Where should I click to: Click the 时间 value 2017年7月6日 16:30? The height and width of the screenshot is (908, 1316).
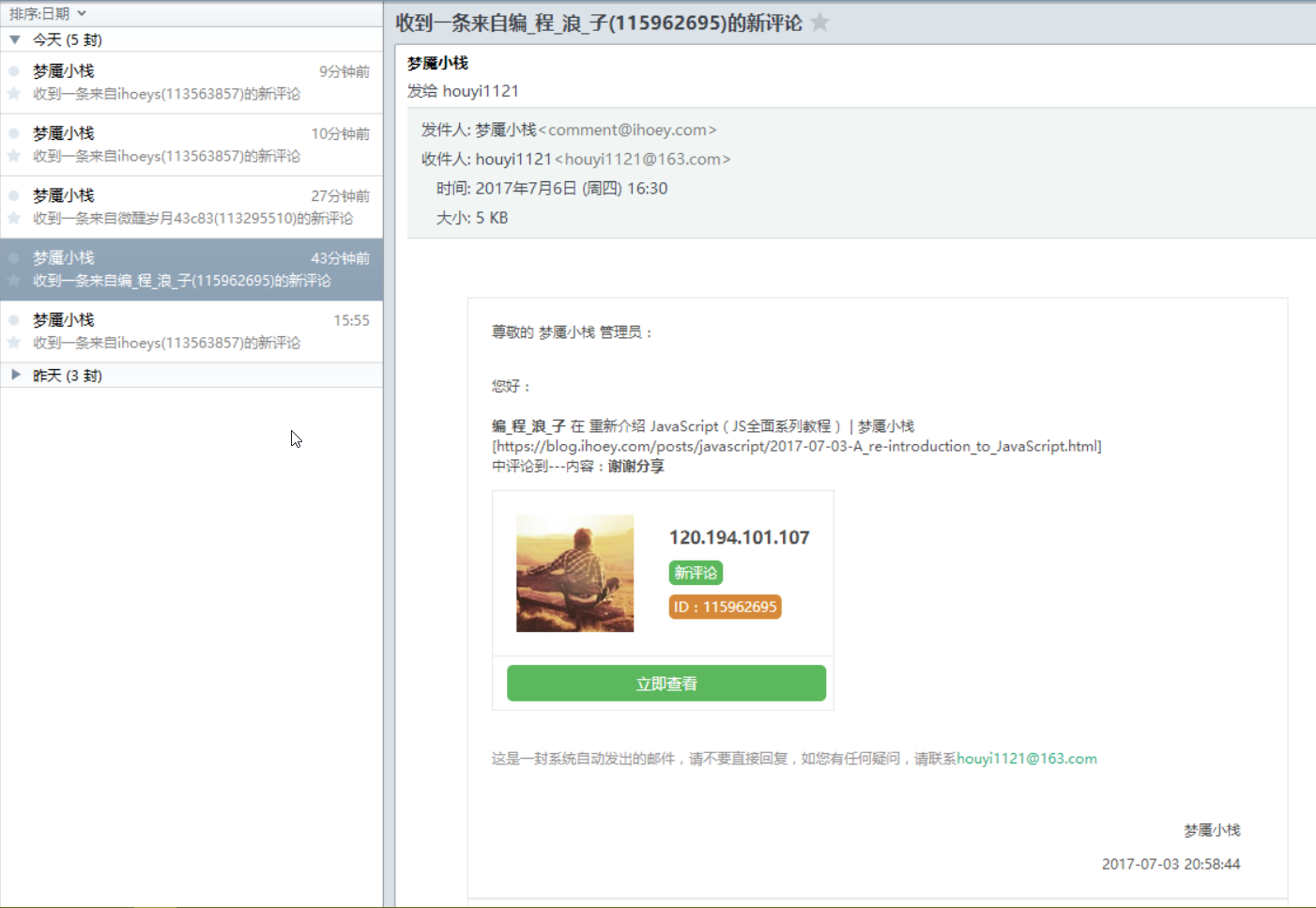(x=572, y=188)
